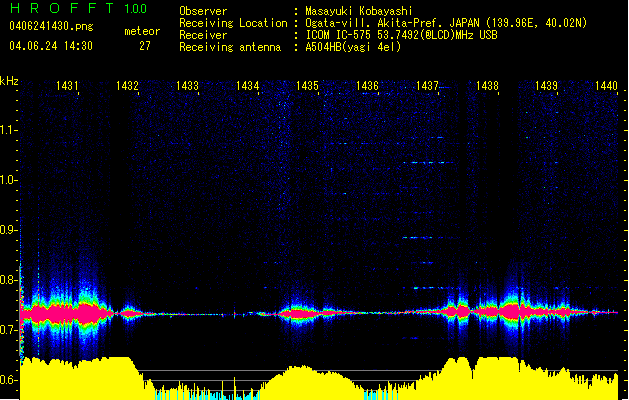
Task: Click time marker 1437
Action: click(x=427, y=86)
